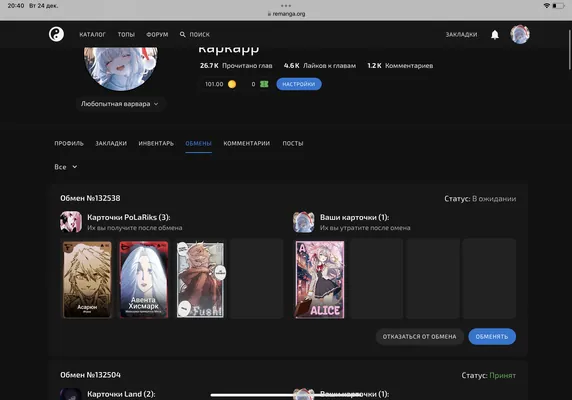Click '26.7K Прочитано глав' stat
572x400 pixels.
pos(236,66)
